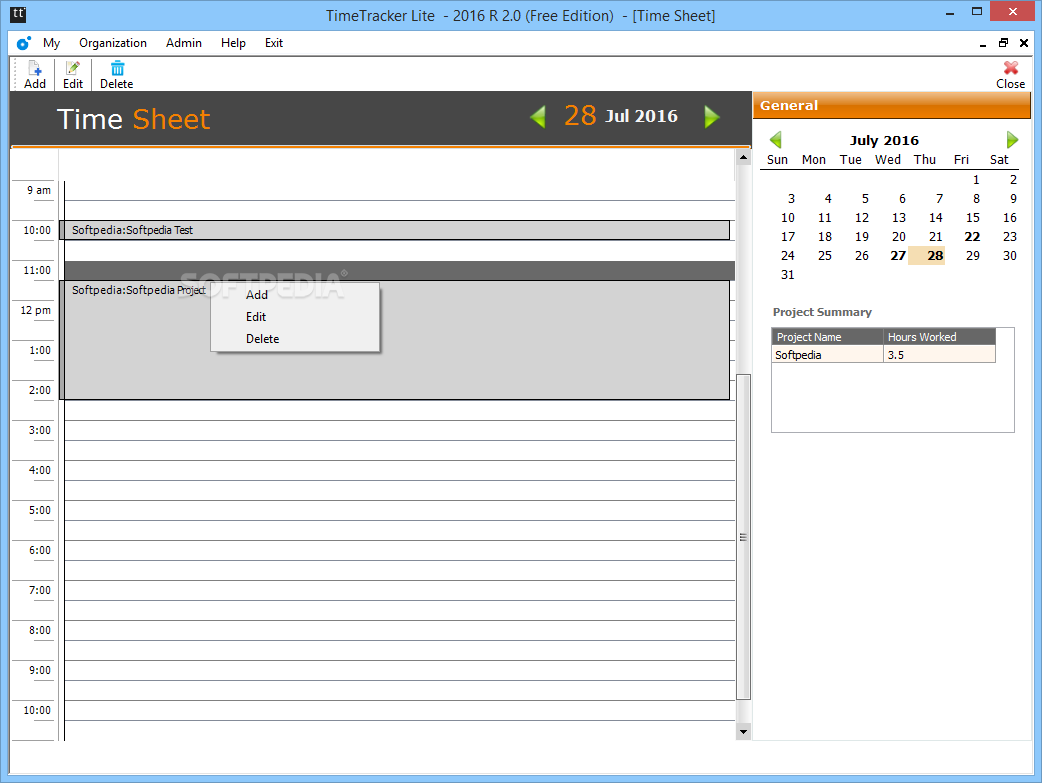Show previous month in mini calendar
The width and height of the screenshot is (1042, 783).
[776, 140]
